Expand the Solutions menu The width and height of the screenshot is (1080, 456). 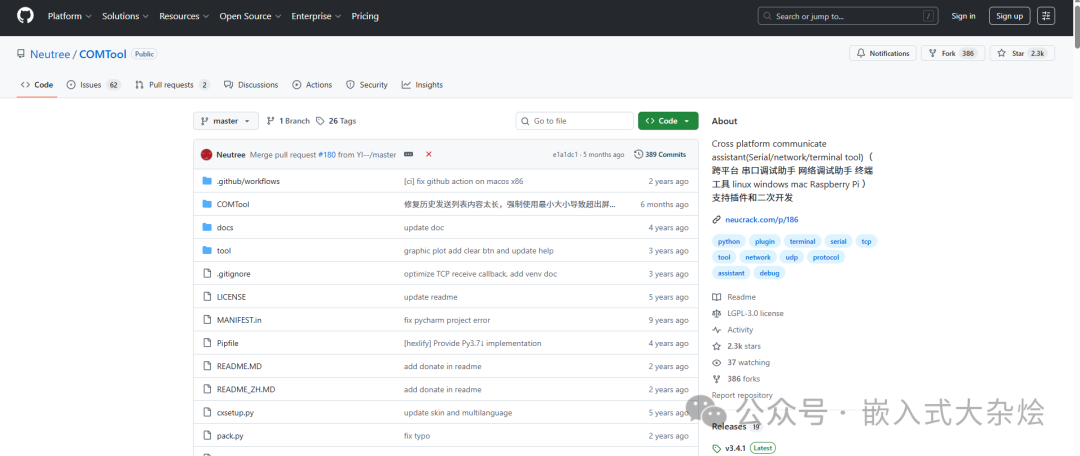125,16
